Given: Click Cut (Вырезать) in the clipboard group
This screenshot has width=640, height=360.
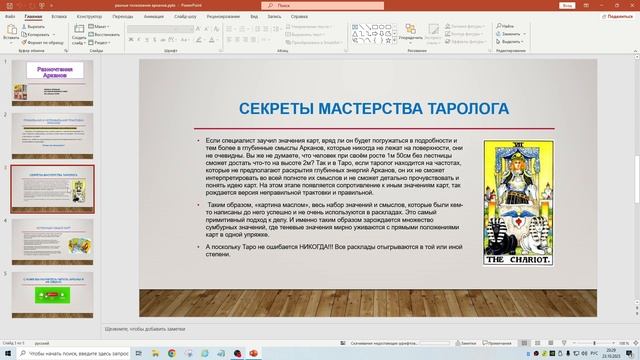Looking at the screenshot, I should tap(33, 27).
